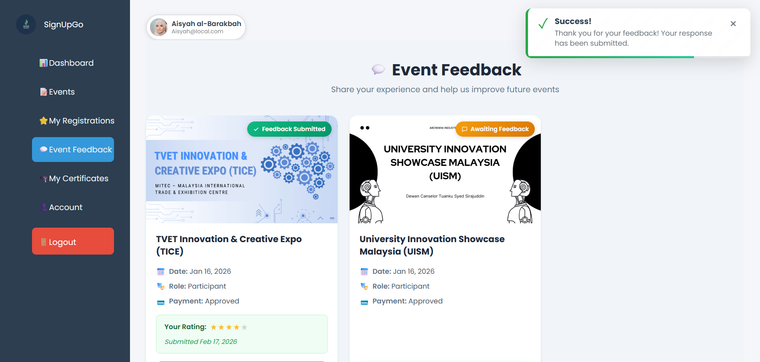Image resolution: width=760 pixels, height=362 pixels.
Task: Click "Date: Jan 16, 2026" on UISM card
Action: click(x=403, y=271)
